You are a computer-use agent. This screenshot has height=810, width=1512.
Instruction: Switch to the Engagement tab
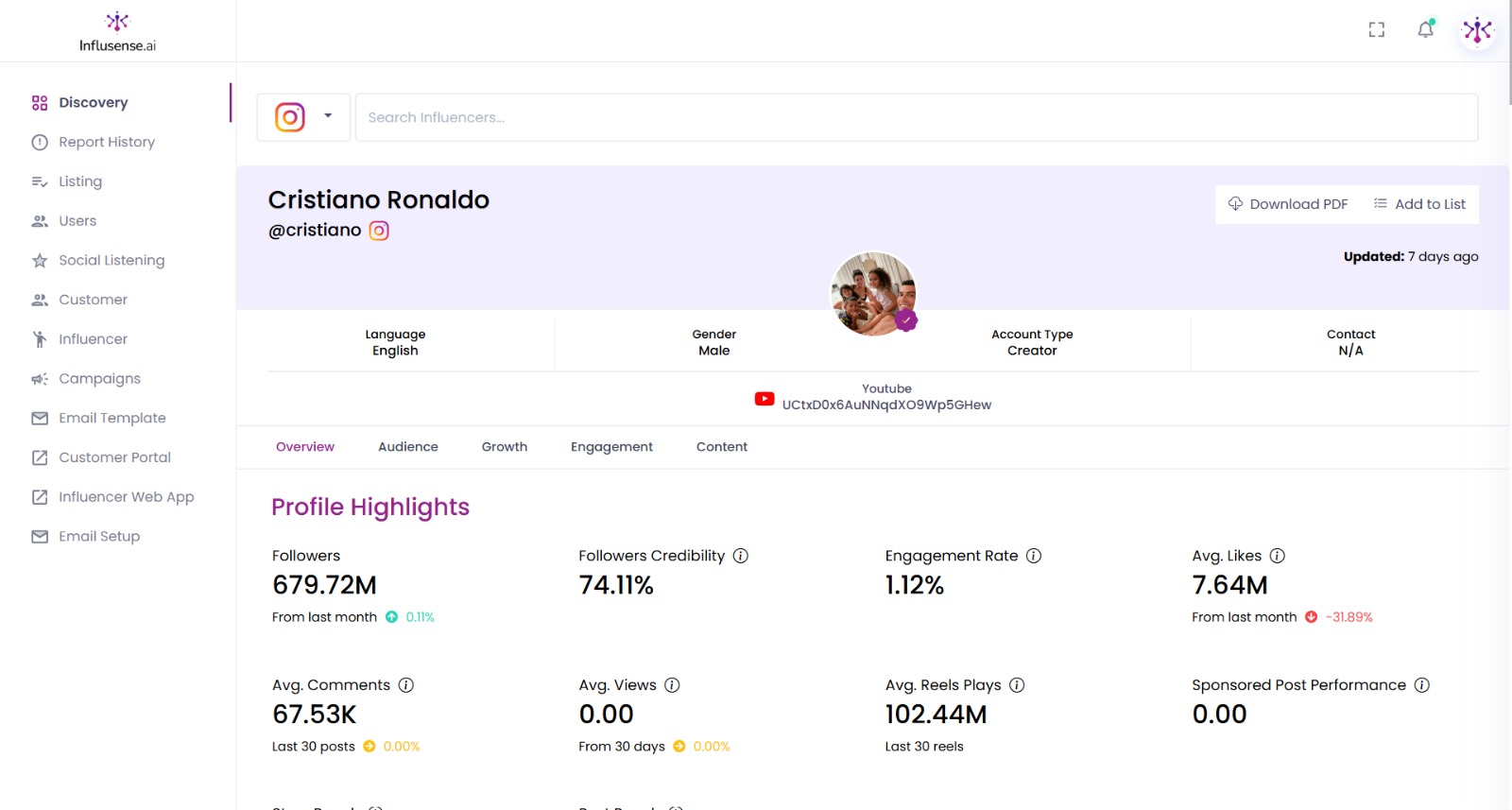[611, 447]
